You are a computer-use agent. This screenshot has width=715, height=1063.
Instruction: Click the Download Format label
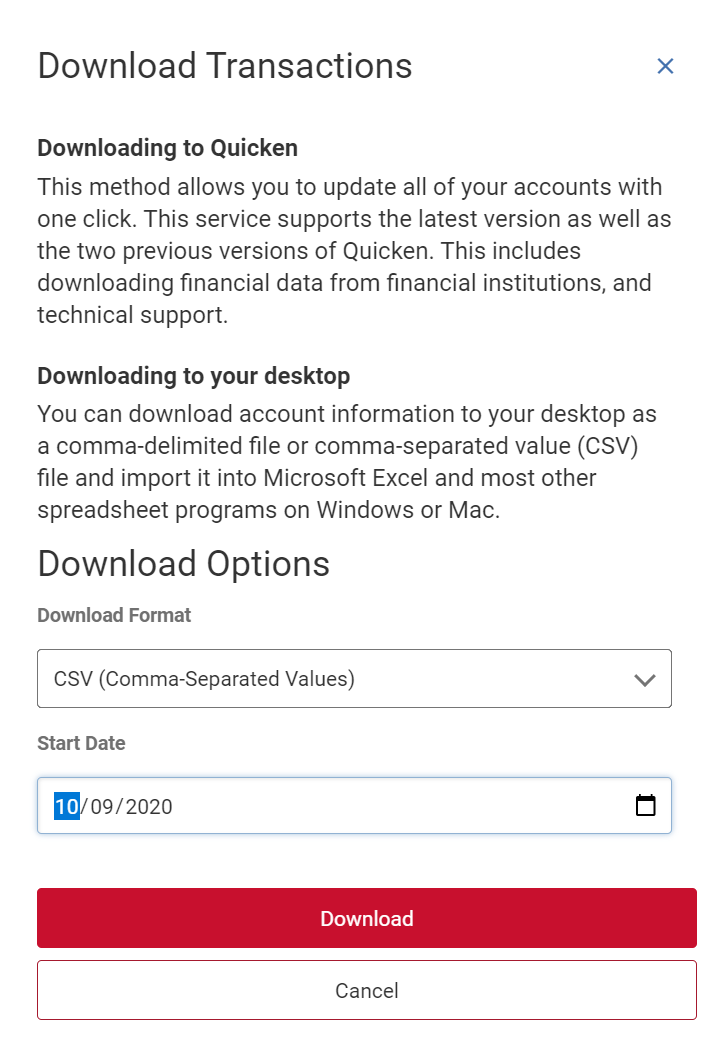point(114,615)
